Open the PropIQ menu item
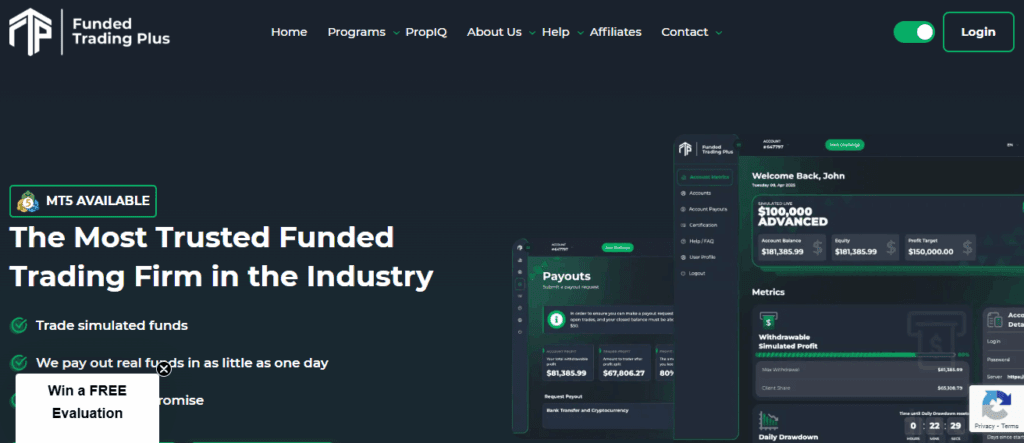The image size is (1024, 443). pos(426,32)
